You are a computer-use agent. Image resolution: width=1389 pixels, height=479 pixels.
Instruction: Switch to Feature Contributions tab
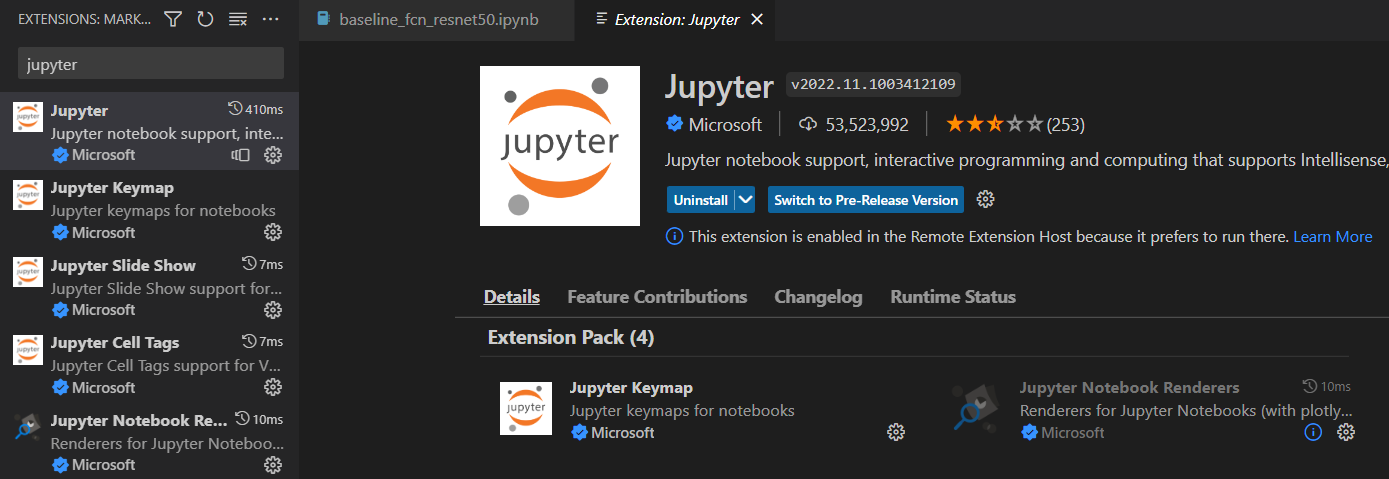click(x=657, y=297)
